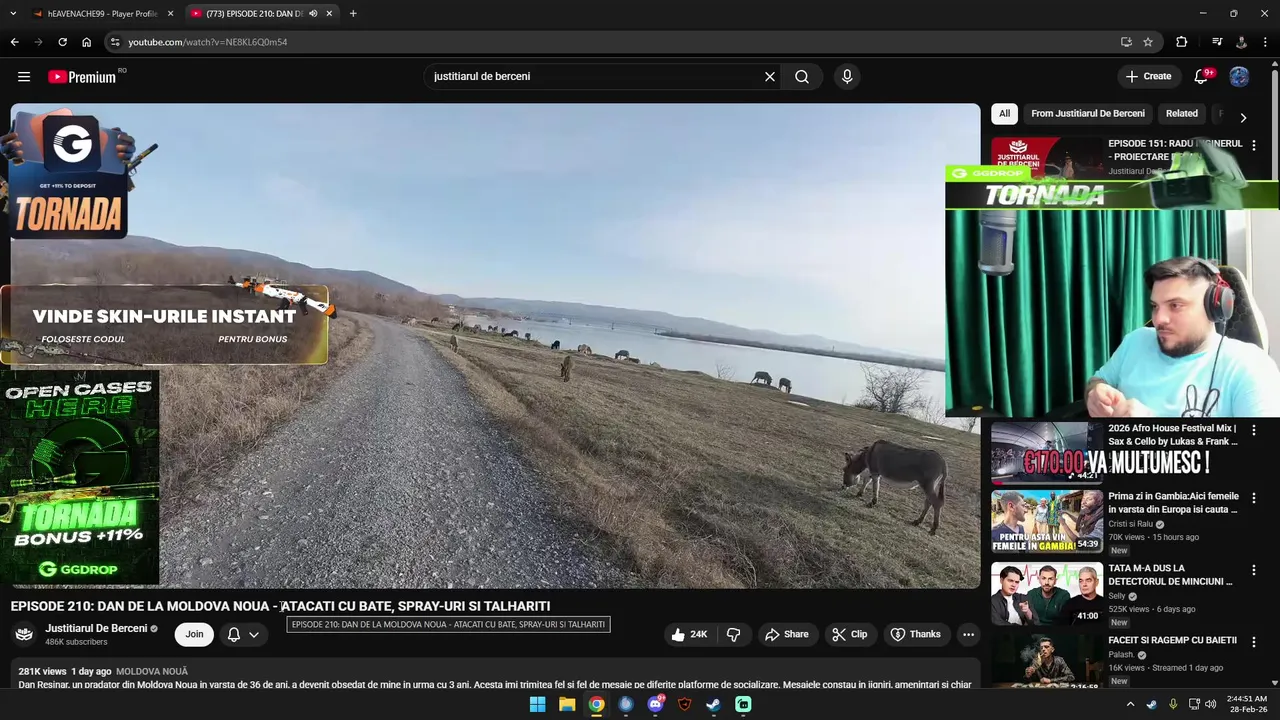Focus the address bar URL
The height and width of the screenshot is (720, 1280).
[x=207, y=42]
